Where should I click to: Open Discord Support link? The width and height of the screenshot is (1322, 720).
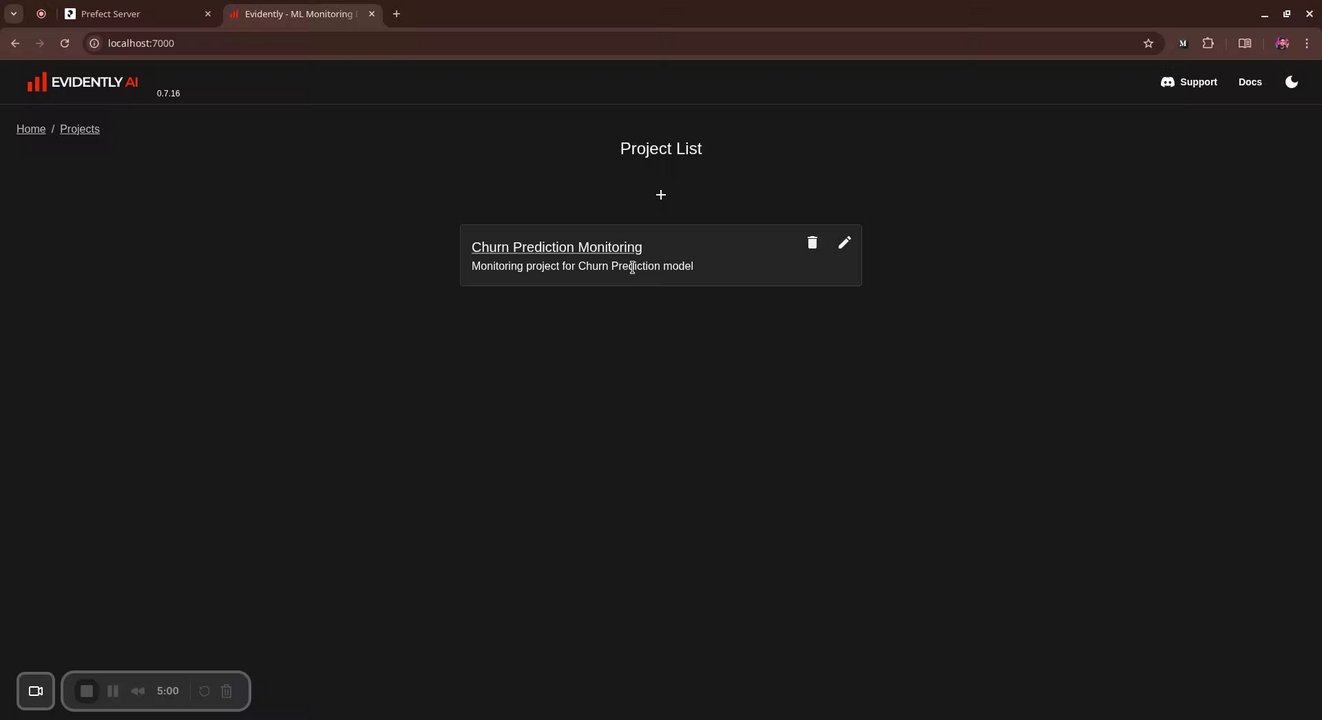pyautogui.click(x=1189, y=82)
